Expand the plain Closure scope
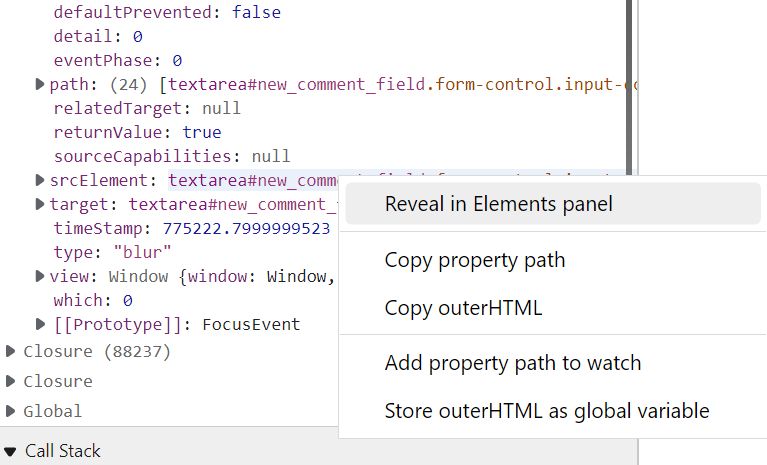The width and height of the screenshot is (767, 465). (10, 381)
